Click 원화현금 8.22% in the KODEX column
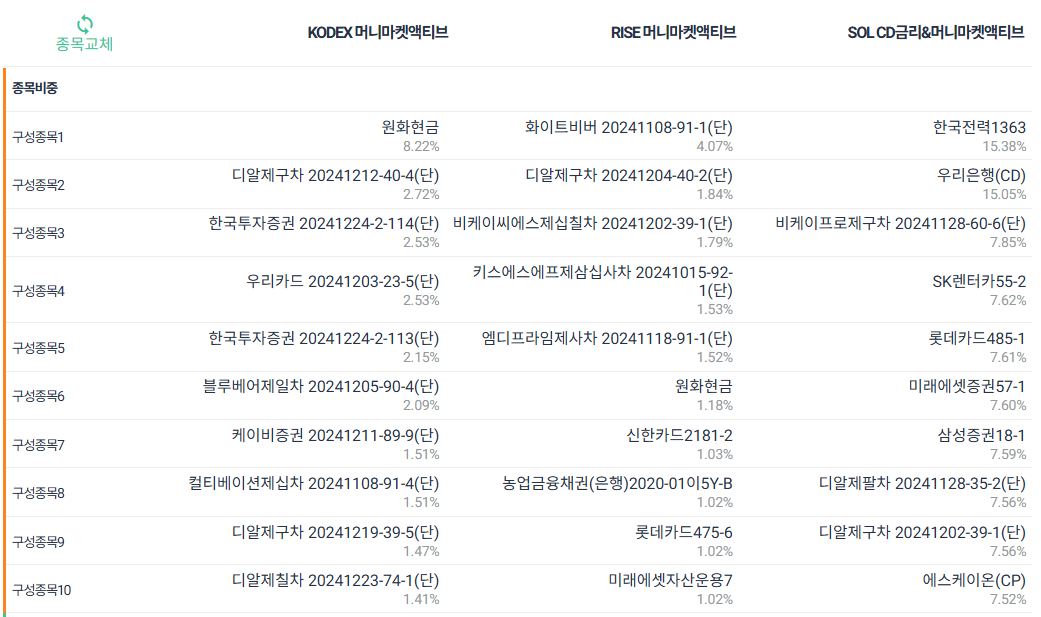 [x=410, y=135]
